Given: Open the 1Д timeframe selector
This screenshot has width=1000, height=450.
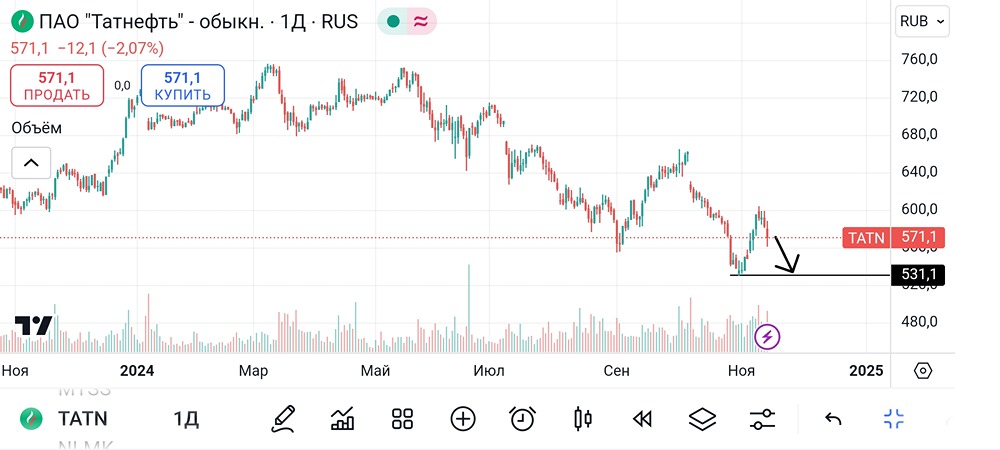Looking at the screenshot, I should [185, 419].
